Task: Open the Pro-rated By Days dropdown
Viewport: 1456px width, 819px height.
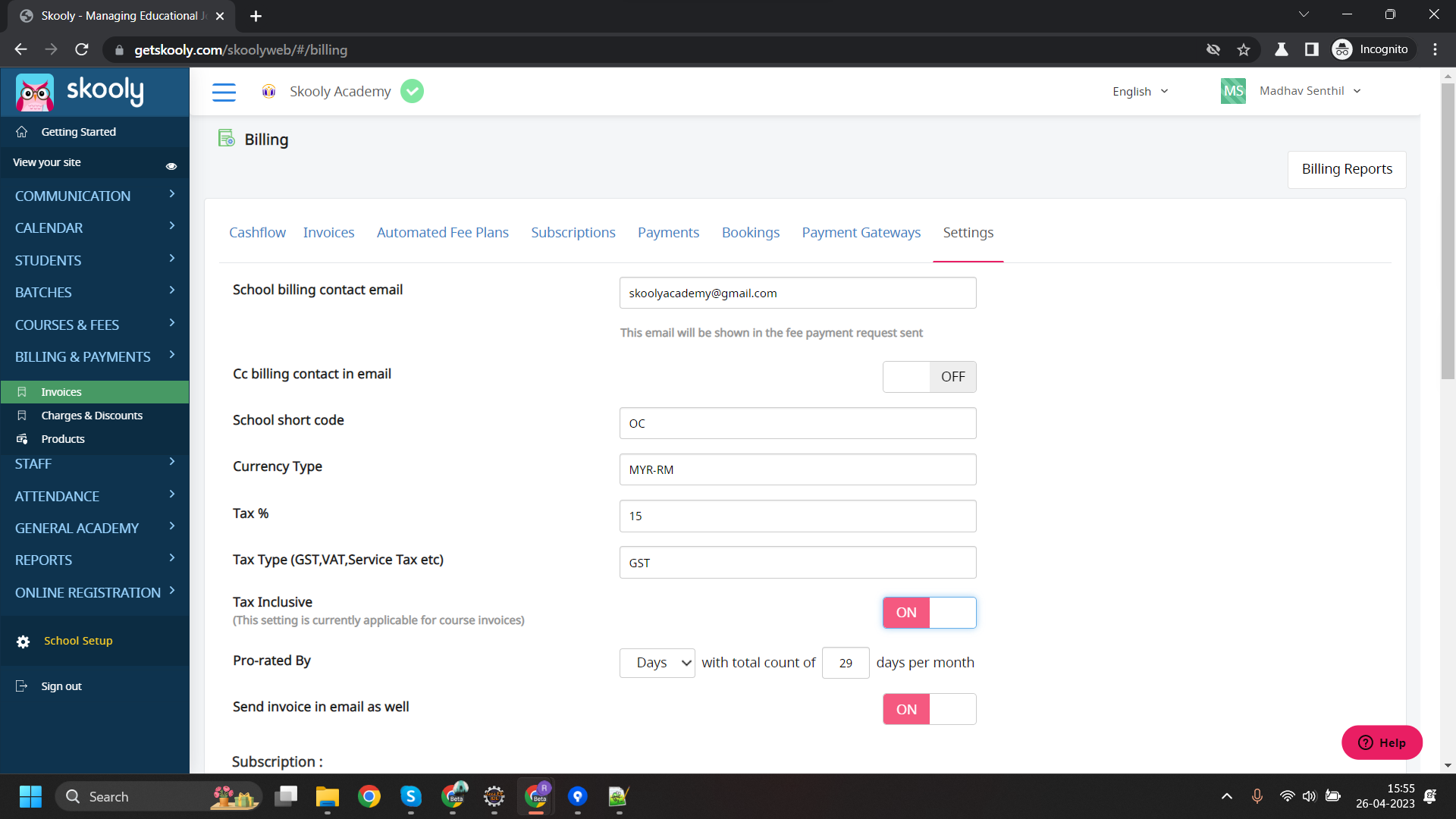Action: click(657, 663)
